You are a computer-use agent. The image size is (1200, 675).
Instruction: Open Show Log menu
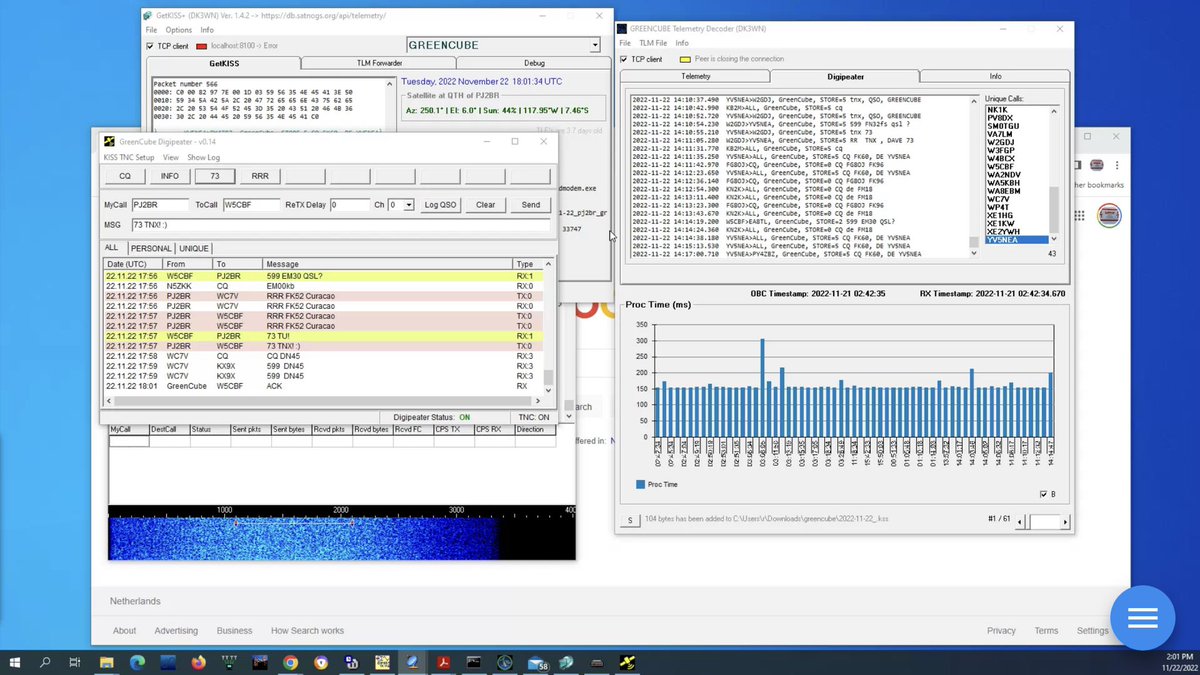click(204, 158)
